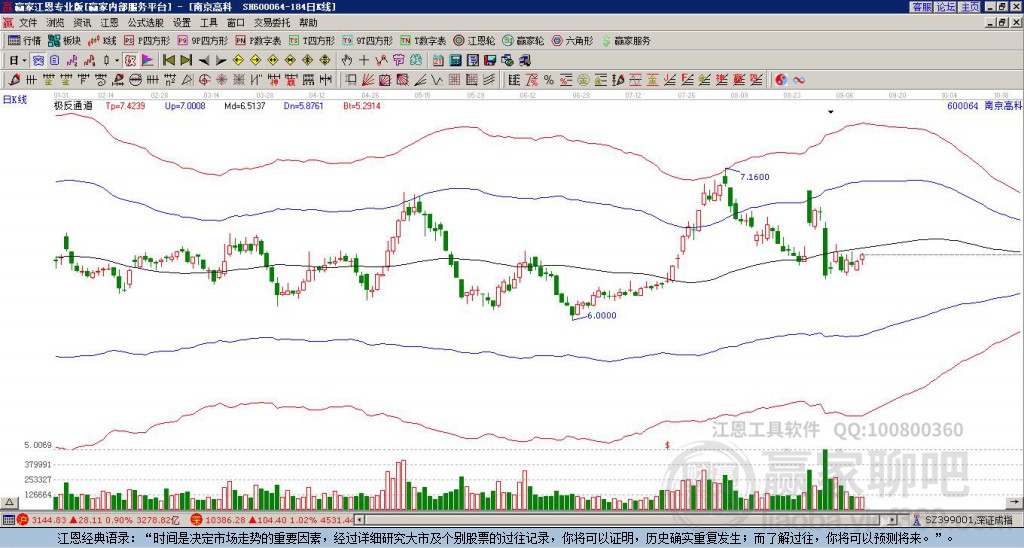Open the 浏览 menu

tap(56, 23)
